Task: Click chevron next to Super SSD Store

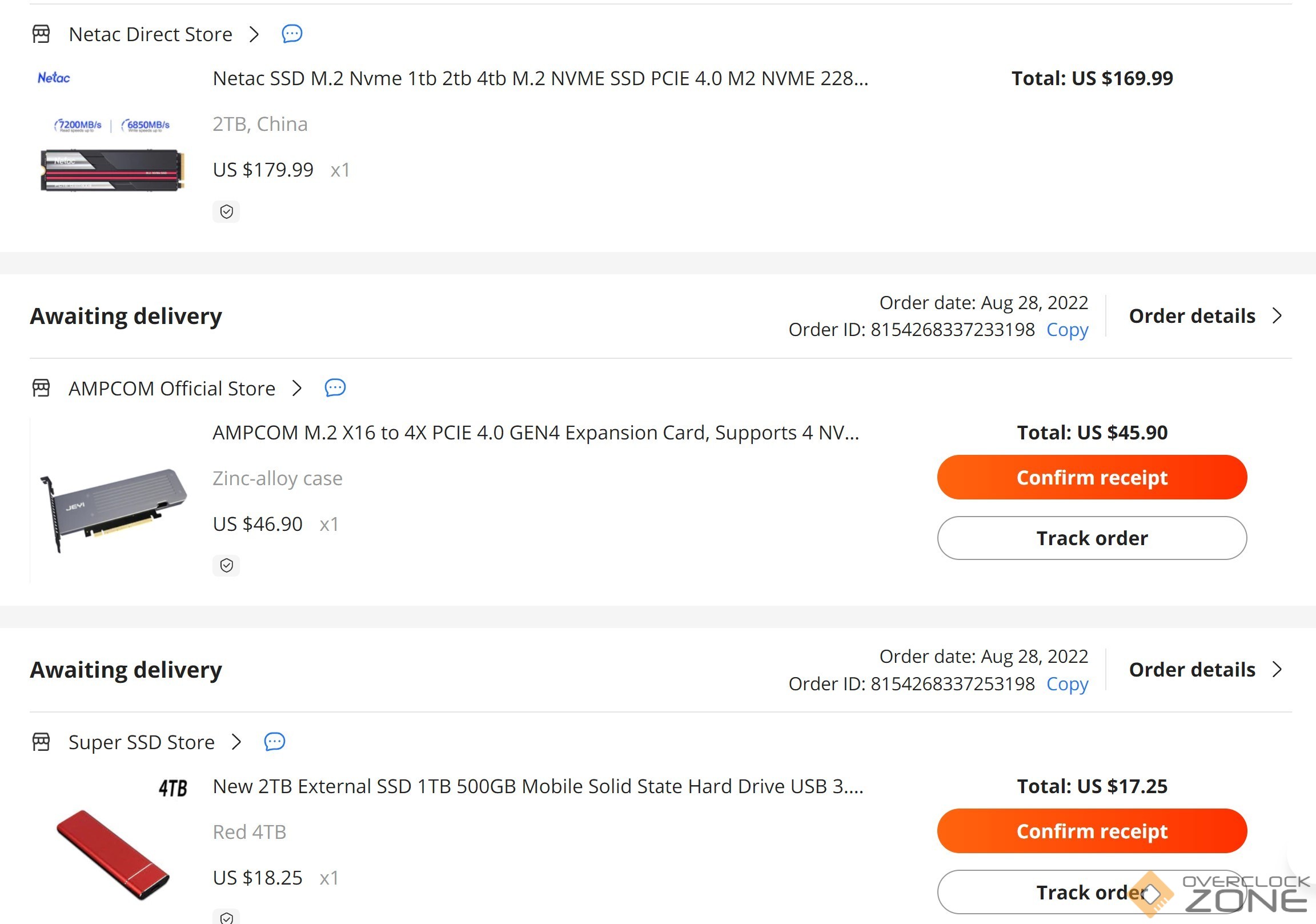Action: tap(236, 742)
